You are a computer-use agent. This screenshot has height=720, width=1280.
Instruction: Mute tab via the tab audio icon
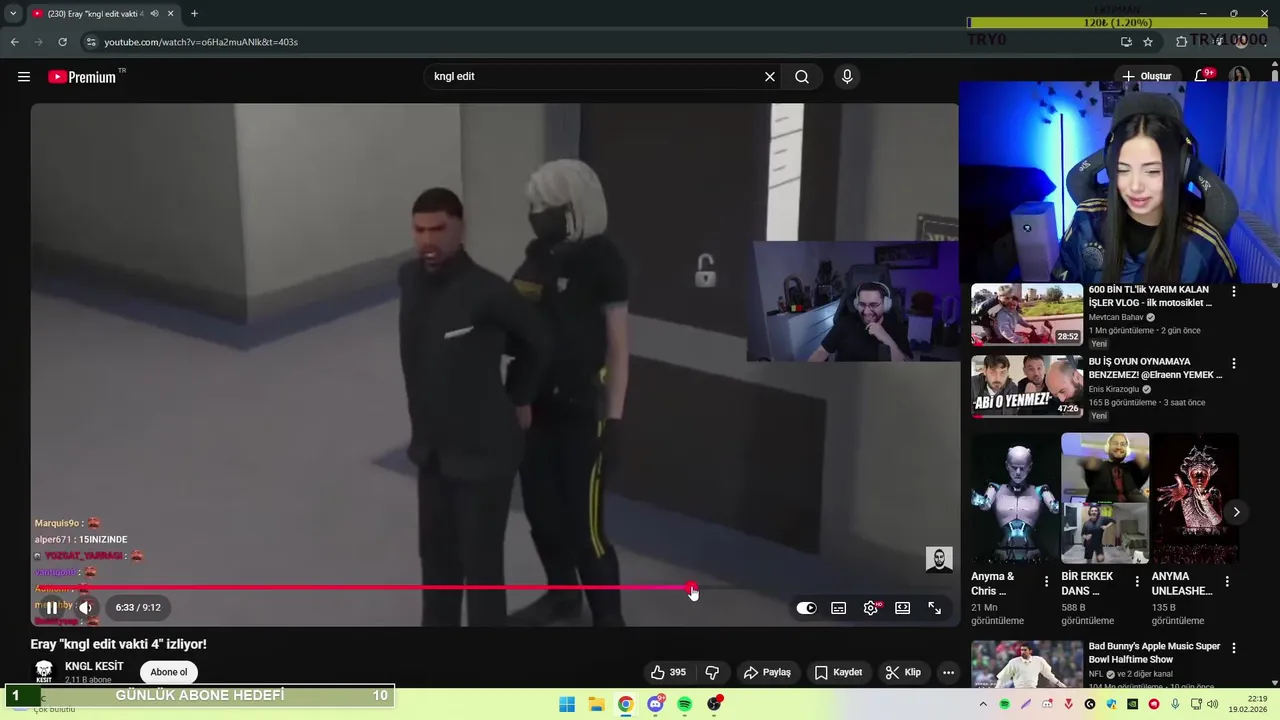coord(155,14)
